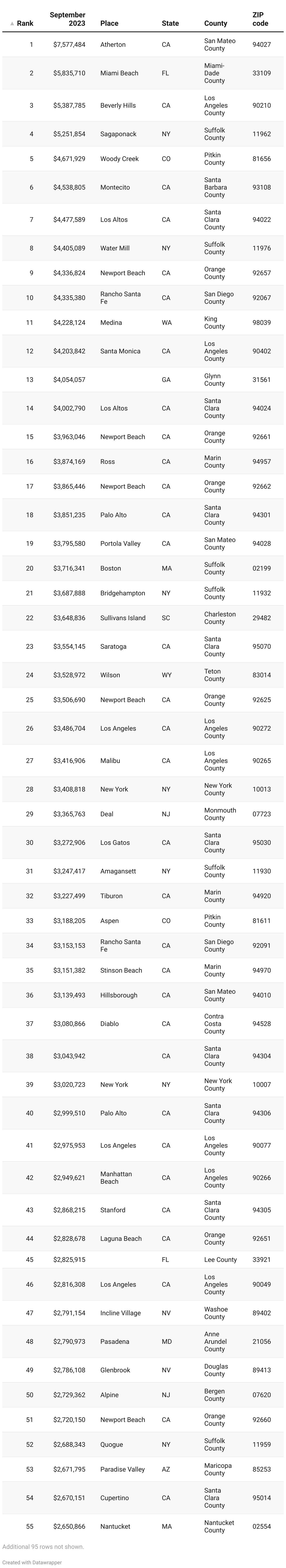
Task: Select the Incline Village row
Action: pos(143,1313)
